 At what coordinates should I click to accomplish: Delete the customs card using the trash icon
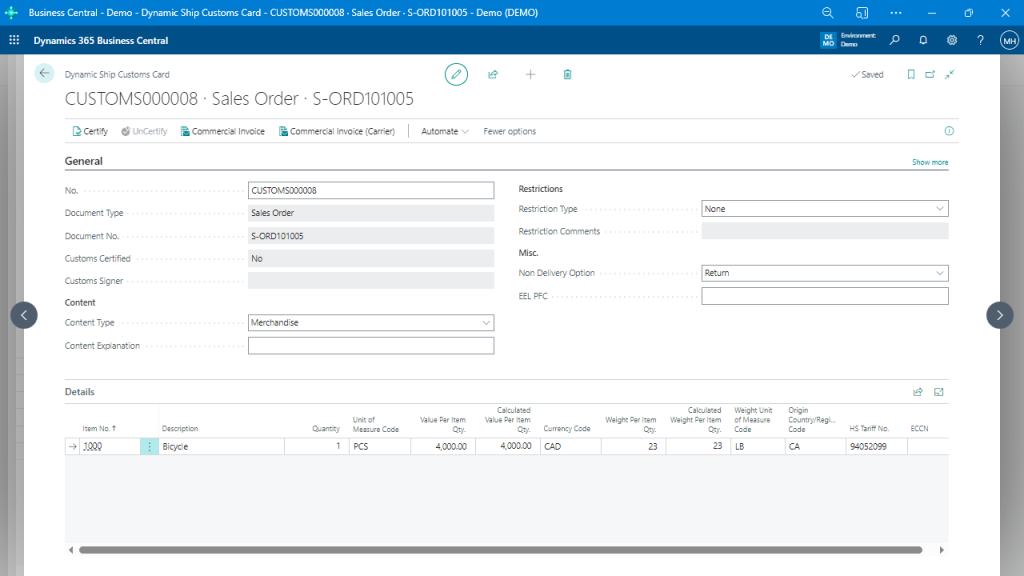[x=567, y=74]
